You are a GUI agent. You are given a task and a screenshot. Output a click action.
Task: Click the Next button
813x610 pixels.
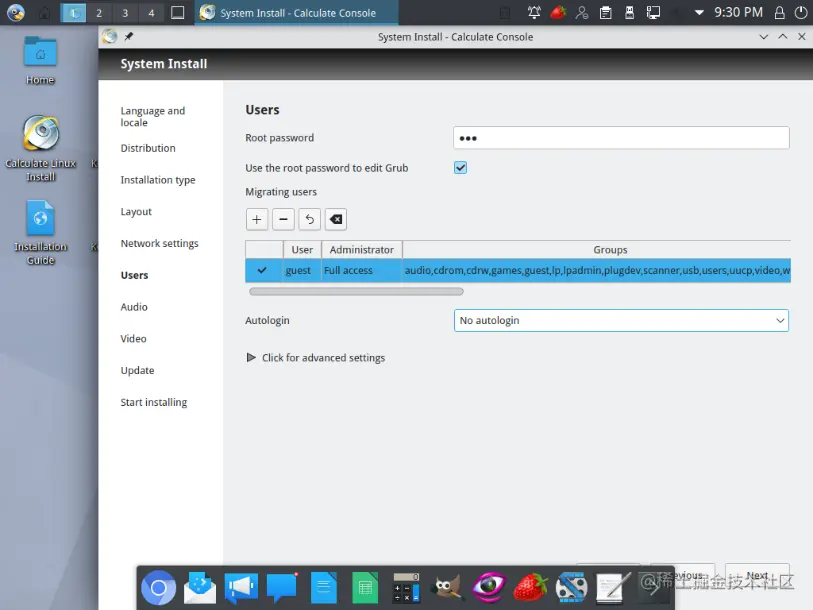click(x=757, y=575)
